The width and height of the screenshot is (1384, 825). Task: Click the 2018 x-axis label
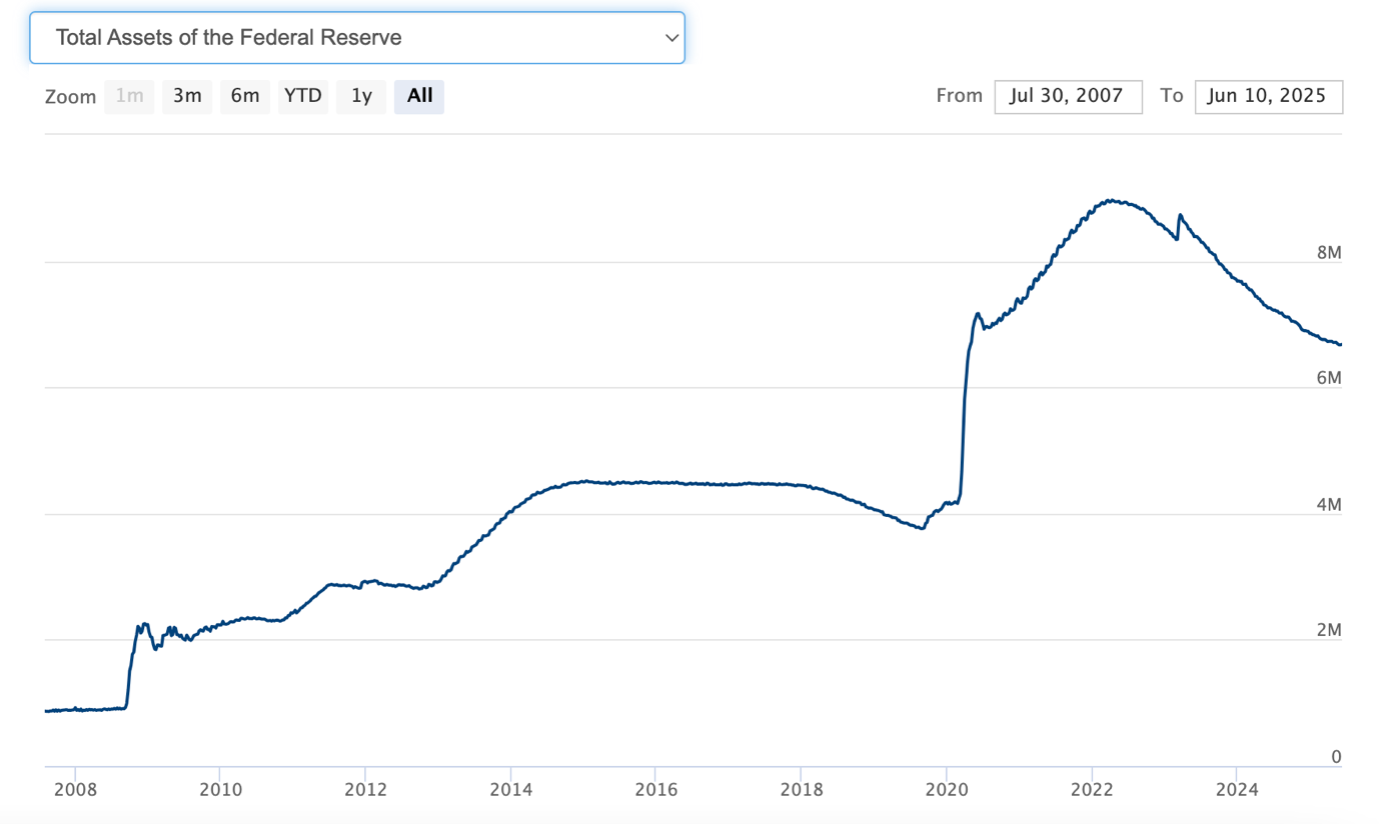coord(799,788)
